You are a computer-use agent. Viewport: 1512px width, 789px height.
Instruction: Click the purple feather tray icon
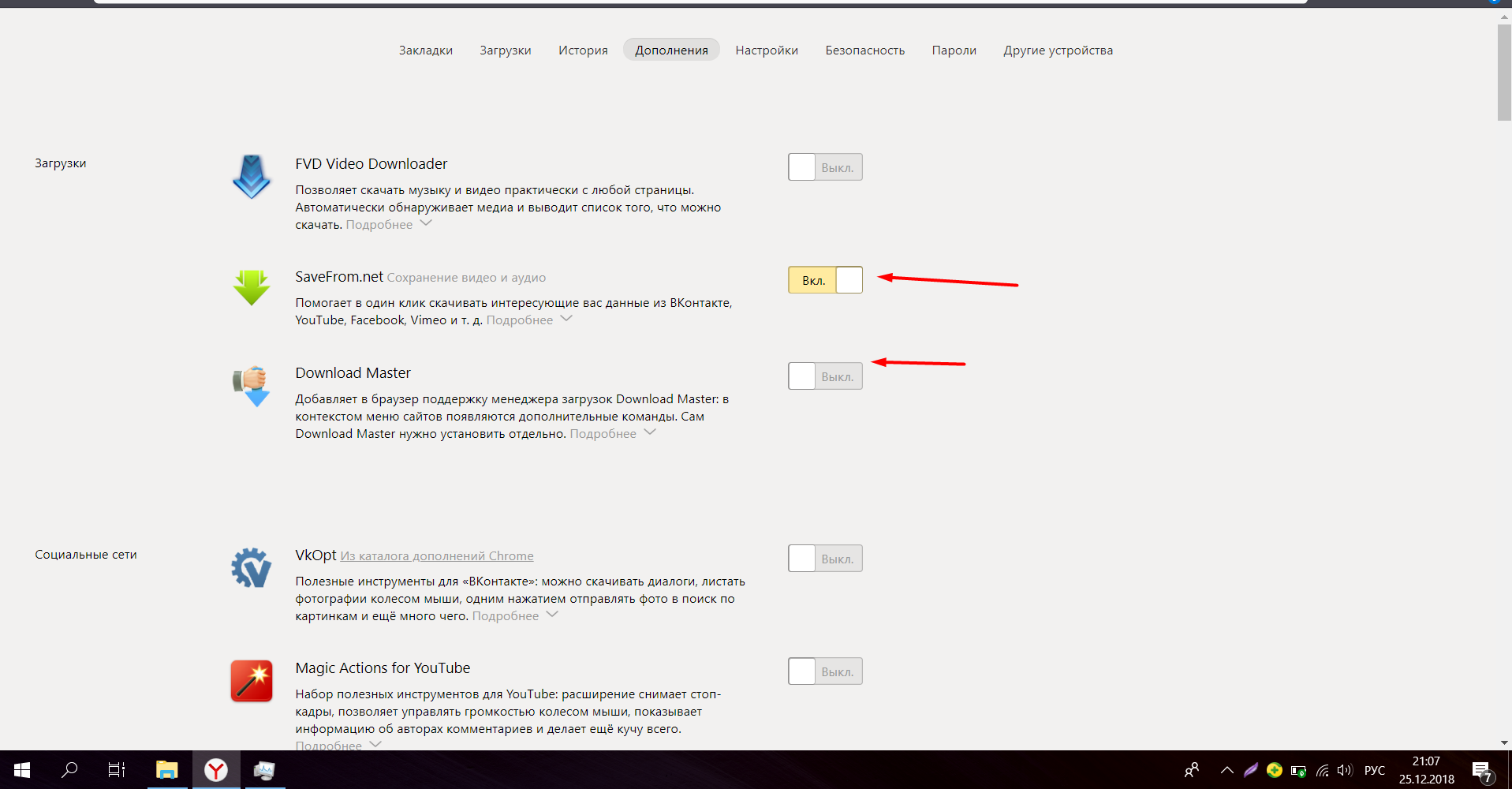[1251, 770]
